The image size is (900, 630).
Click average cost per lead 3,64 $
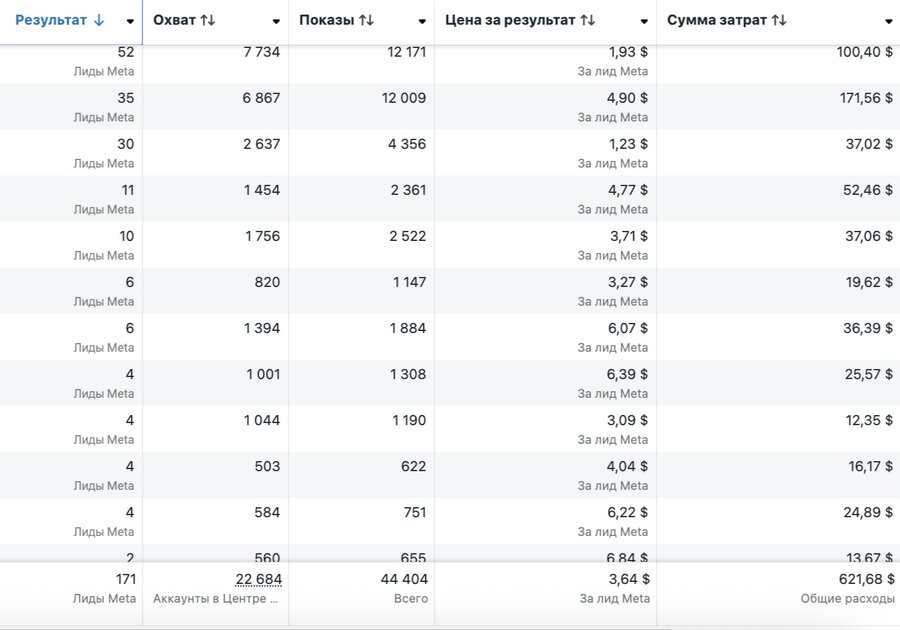click(x=630, y=580)
